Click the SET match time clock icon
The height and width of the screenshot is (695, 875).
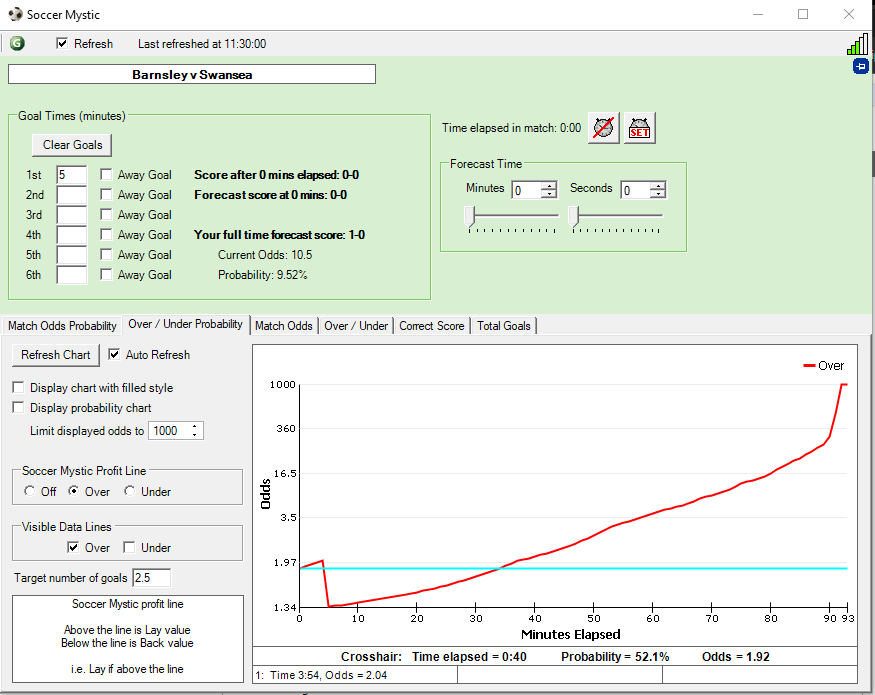click(x=640, y=128)
